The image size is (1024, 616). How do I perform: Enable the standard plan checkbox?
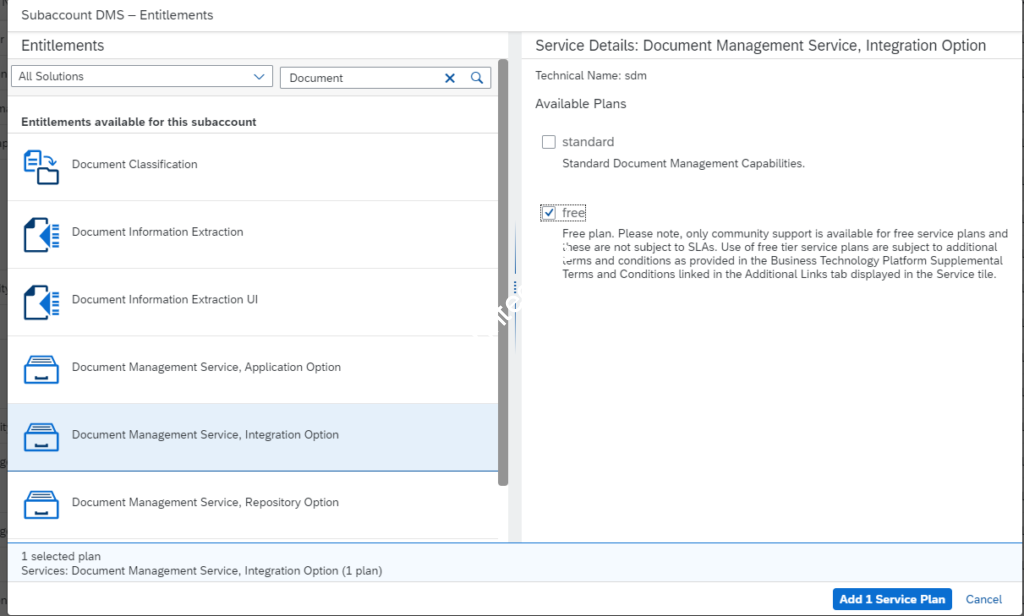click(549, 142)
